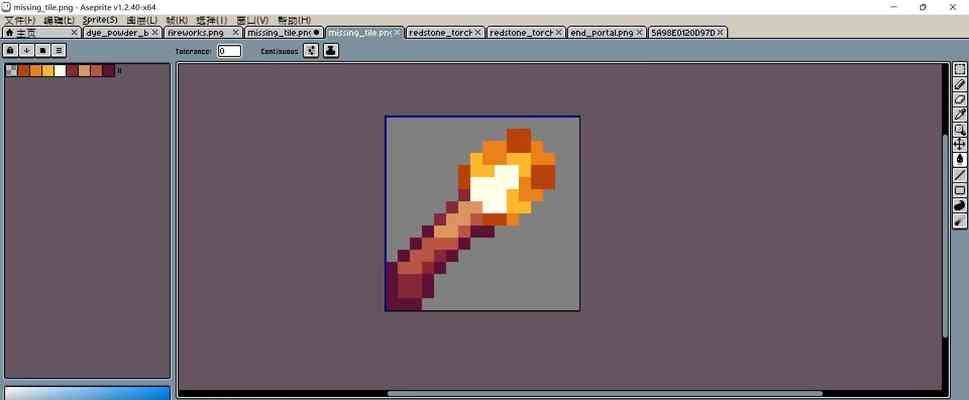Open the 帧(R) menu
The height and width of the screenshot is (400, 969).
[x=177, y=20]
